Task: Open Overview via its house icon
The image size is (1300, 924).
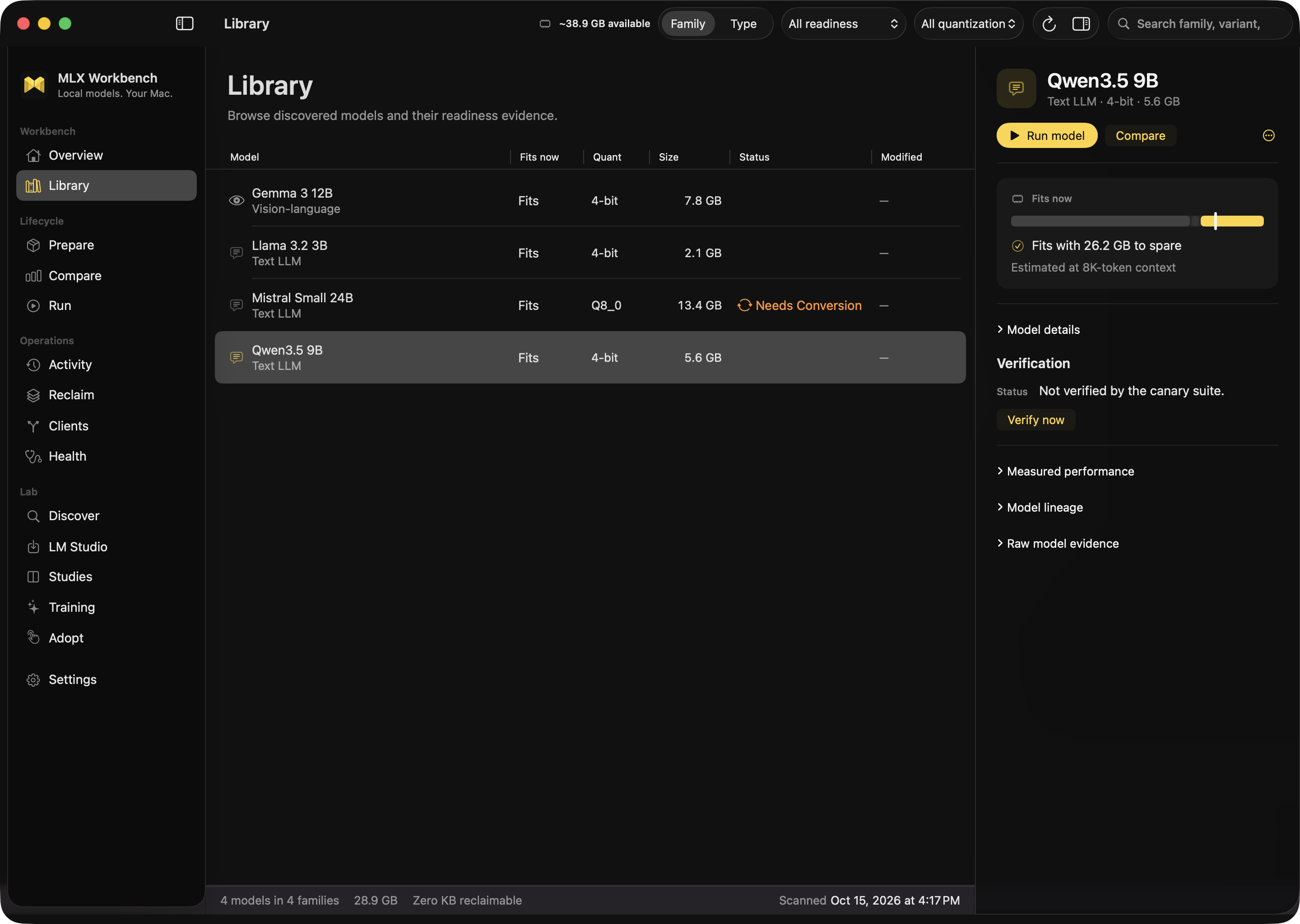Action: 33,155
